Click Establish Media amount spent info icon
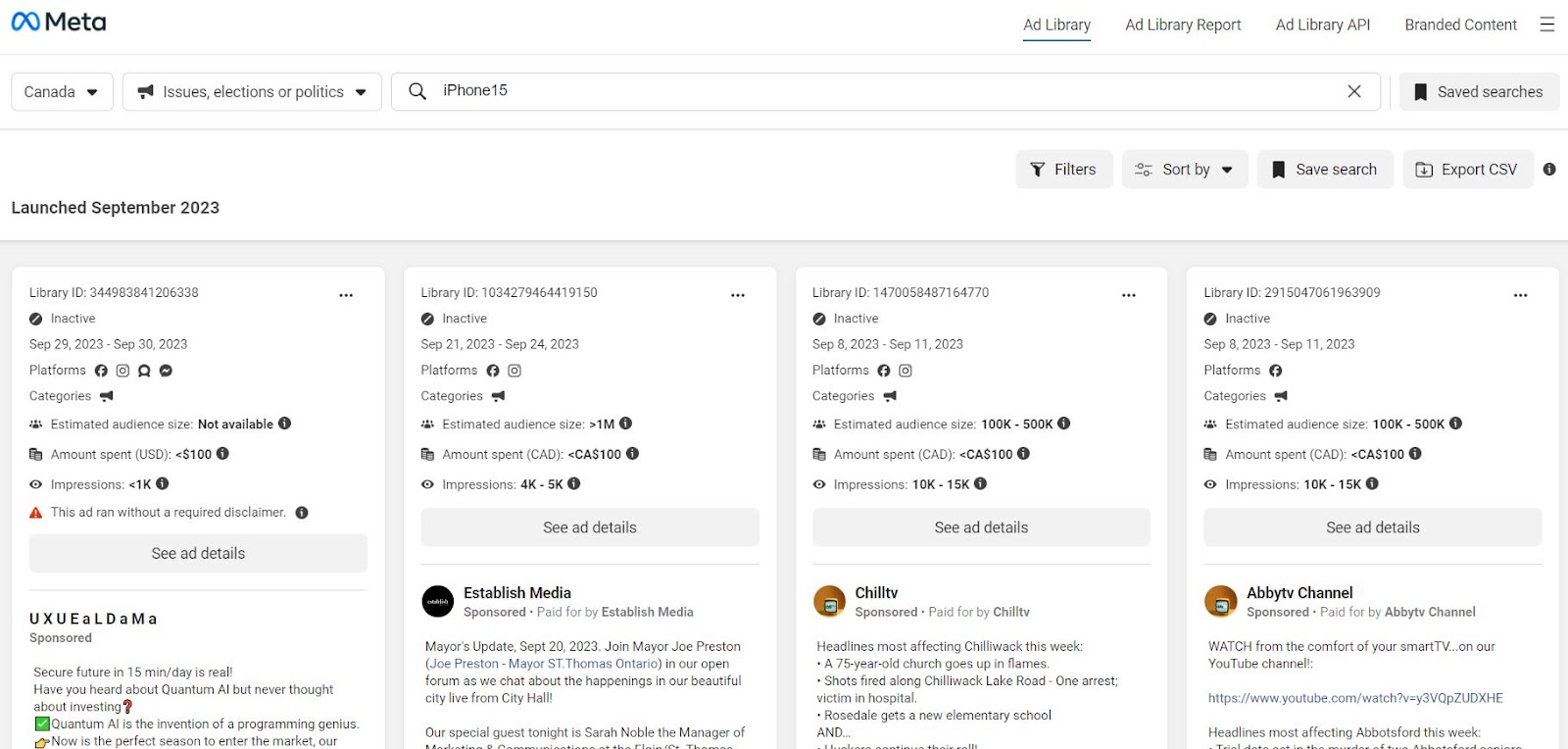This screenshot has height=749, width=1568. pyautogui.click(x=632, y=454)
